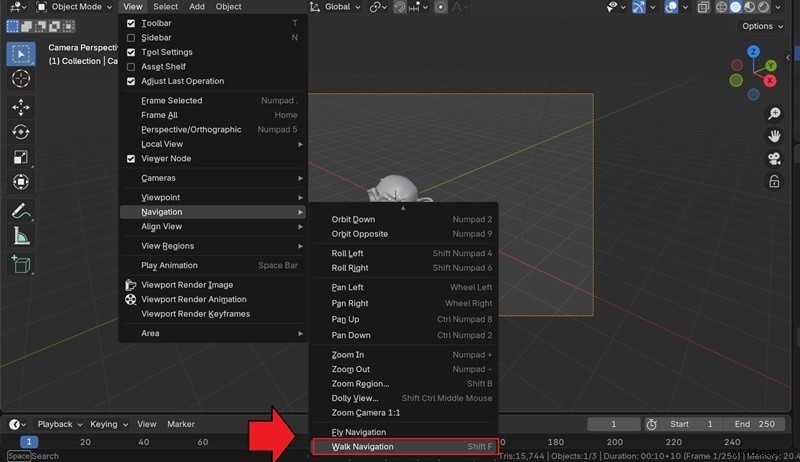
Task: Click the Start frame field
Action: point(691,424)
